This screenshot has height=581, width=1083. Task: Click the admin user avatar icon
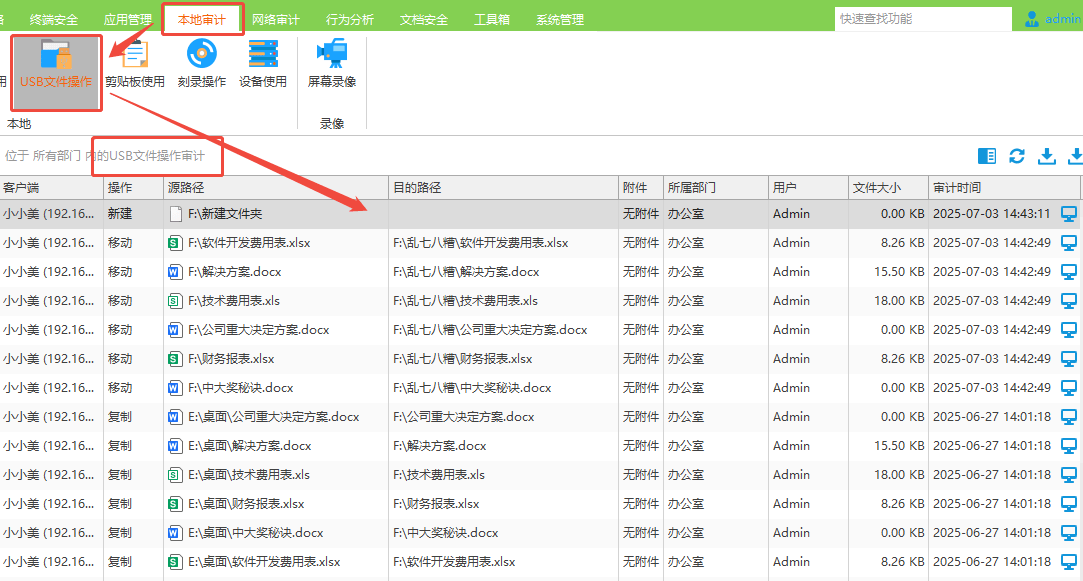(1032, 19)
